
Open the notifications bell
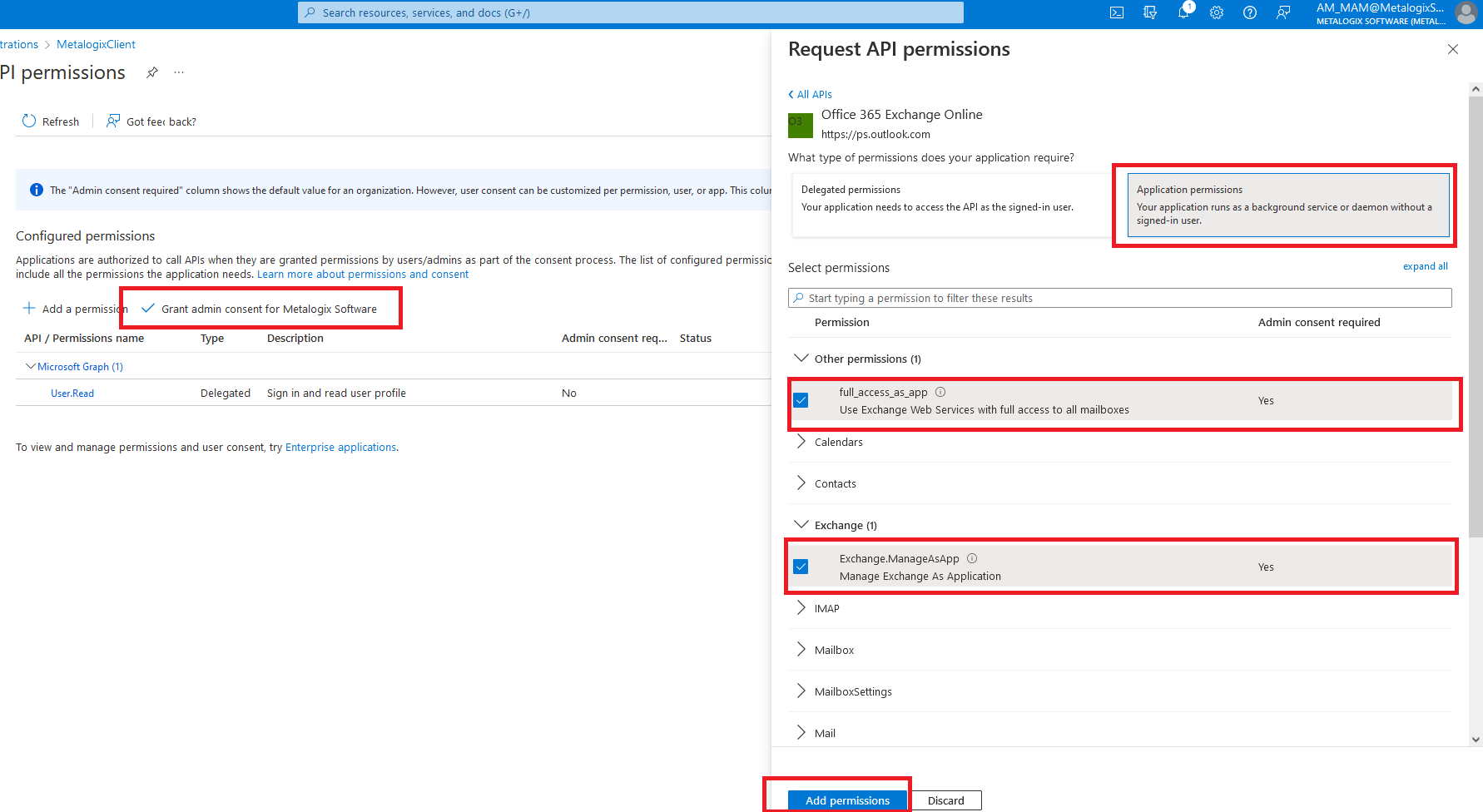point(1183,12)
